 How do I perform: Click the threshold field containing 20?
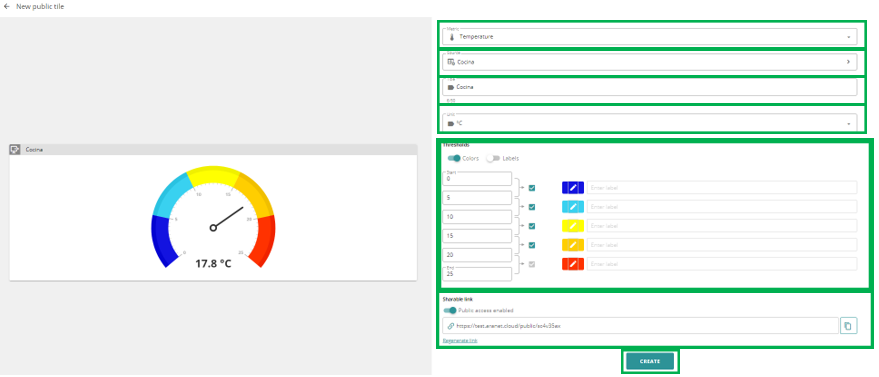click(477, 255)
